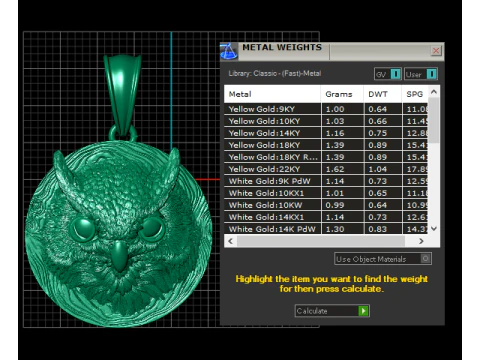
Task: Sort by the DWT column header
Action: [383, 94]
